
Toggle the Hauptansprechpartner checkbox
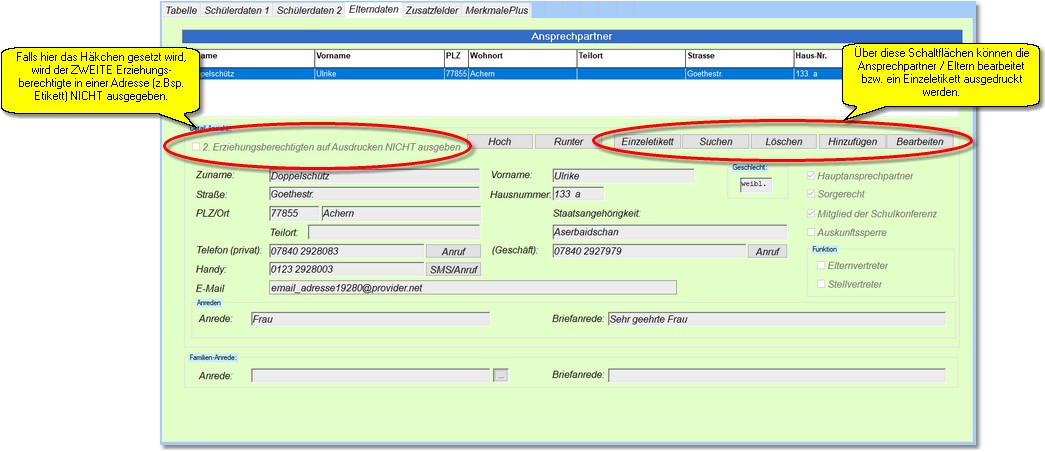tap(811, 176)
